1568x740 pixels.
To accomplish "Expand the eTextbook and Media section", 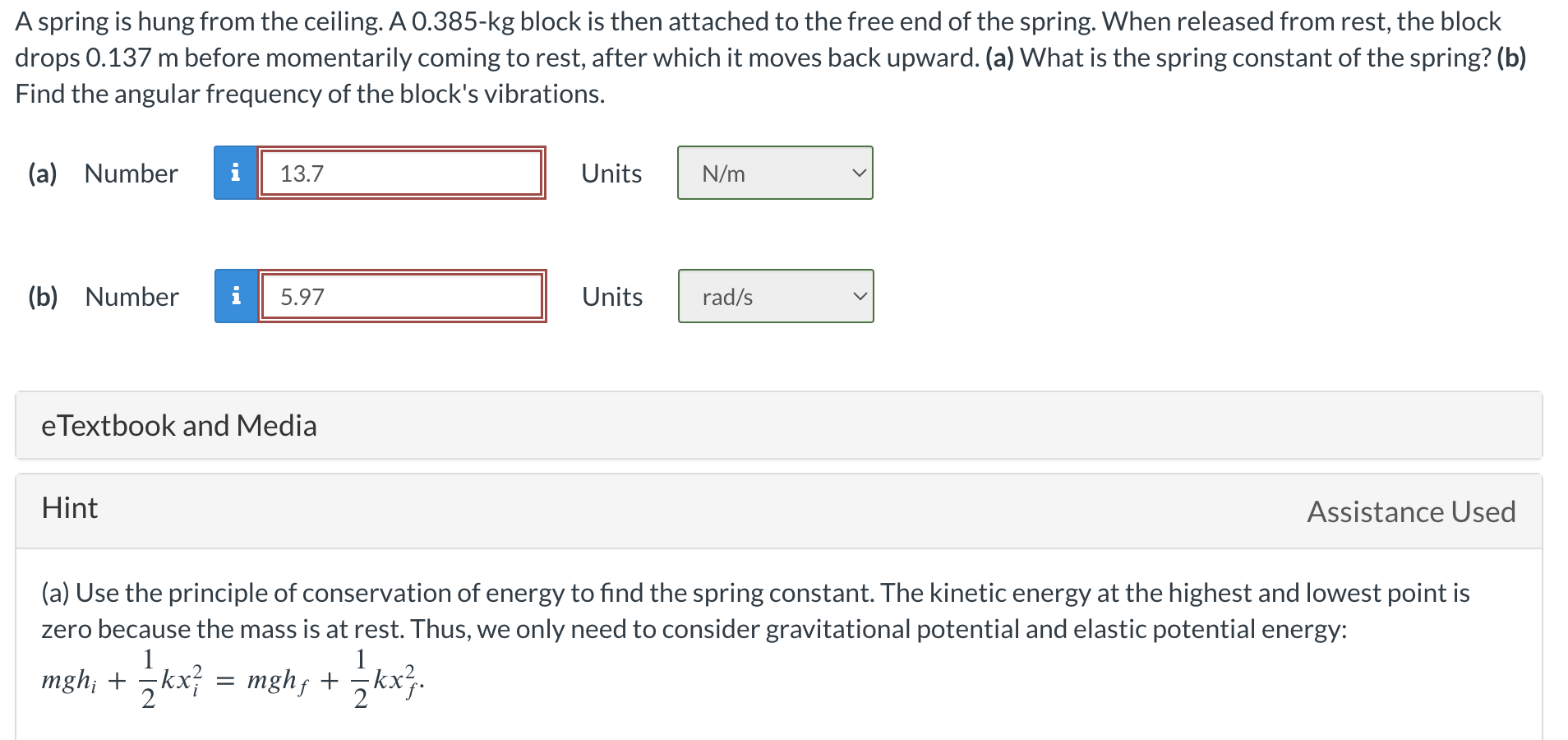I will (179, 425).
